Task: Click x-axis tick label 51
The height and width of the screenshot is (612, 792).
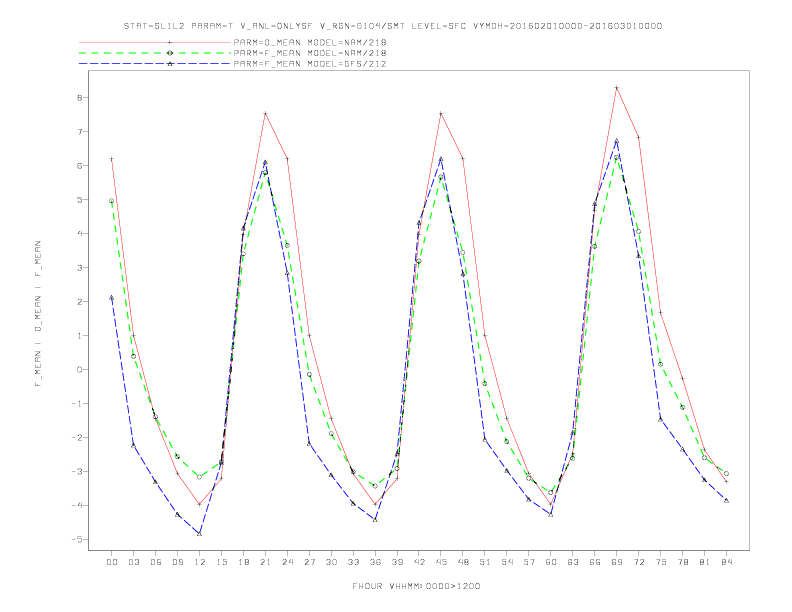Action: 485,562
